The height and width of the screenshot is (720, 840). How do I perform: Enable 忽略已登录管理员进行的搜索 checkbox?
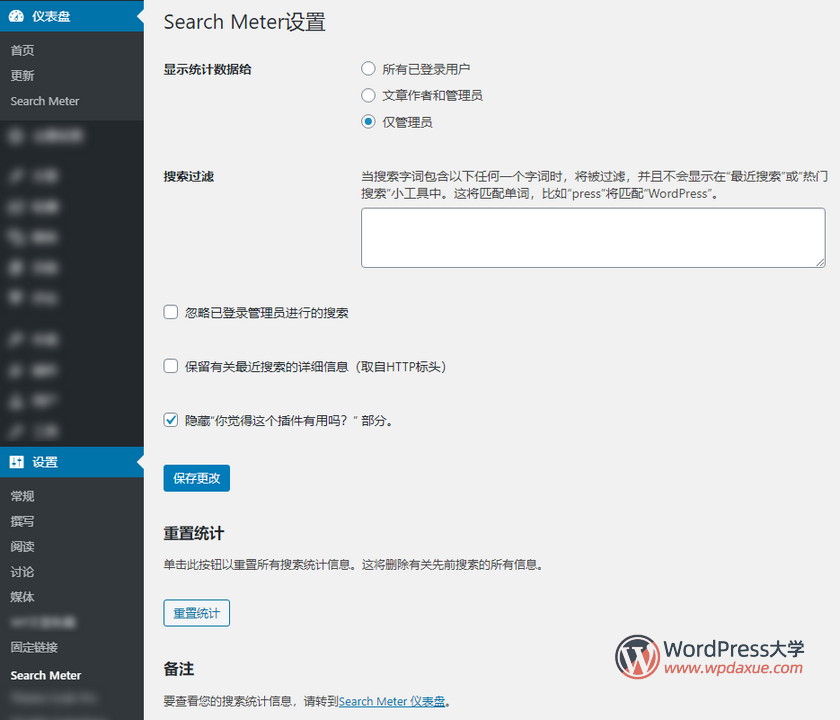tap(171, 313)
